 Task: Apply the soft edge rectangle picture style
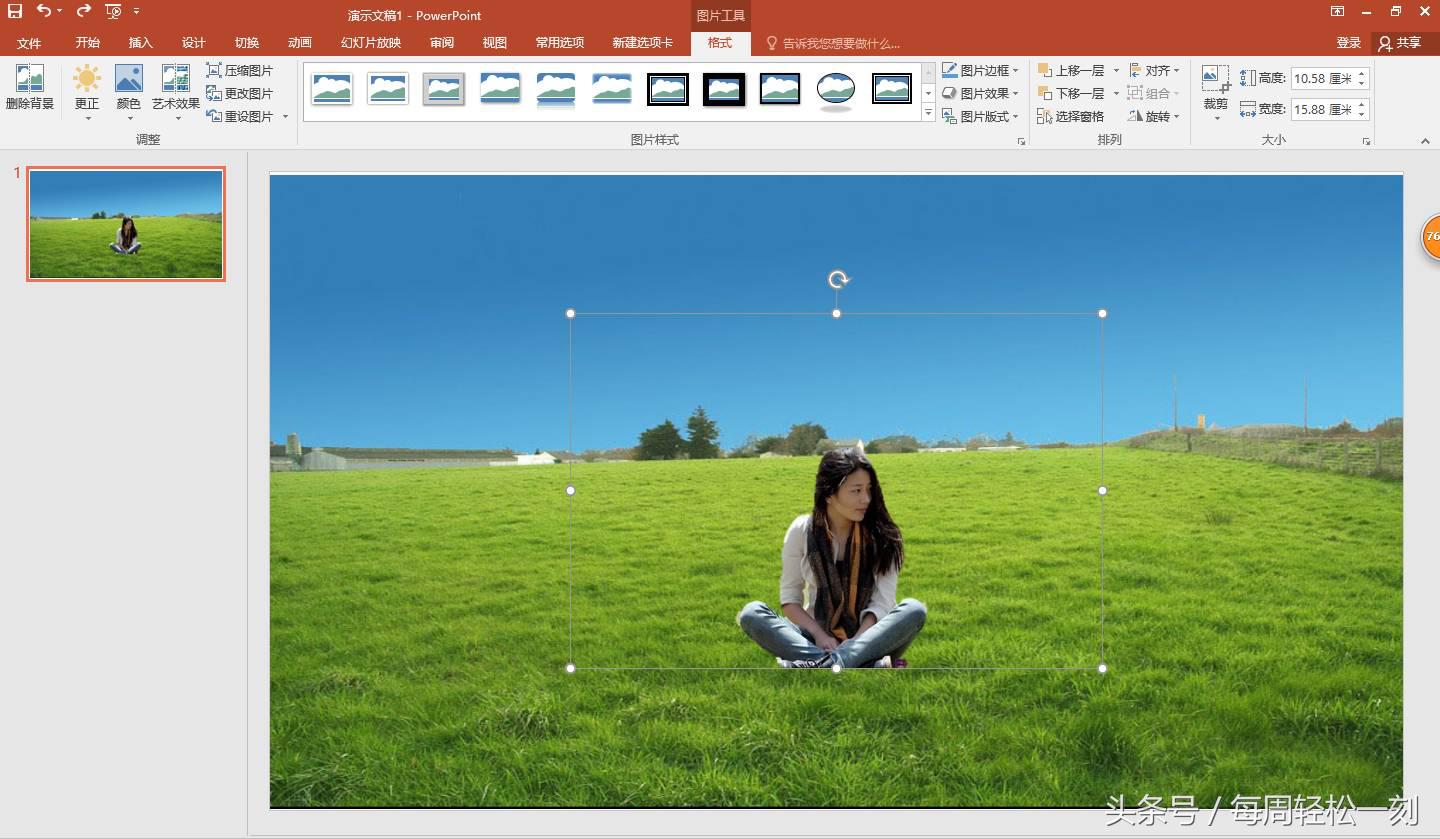coord(611,89)
